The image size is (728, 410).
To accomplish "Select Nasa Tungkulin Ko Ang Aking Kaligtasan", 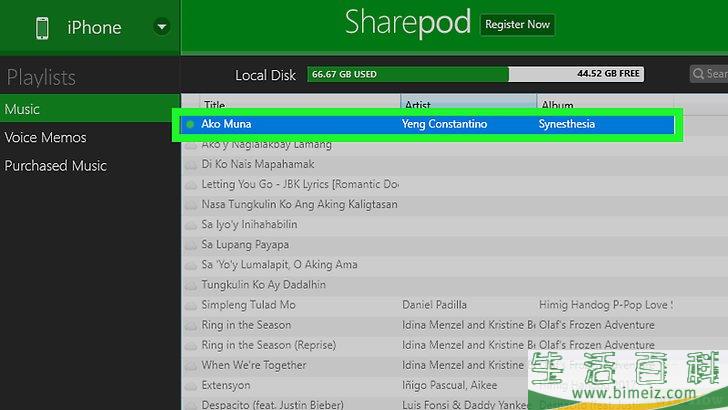I will click(x=299, y=204).
